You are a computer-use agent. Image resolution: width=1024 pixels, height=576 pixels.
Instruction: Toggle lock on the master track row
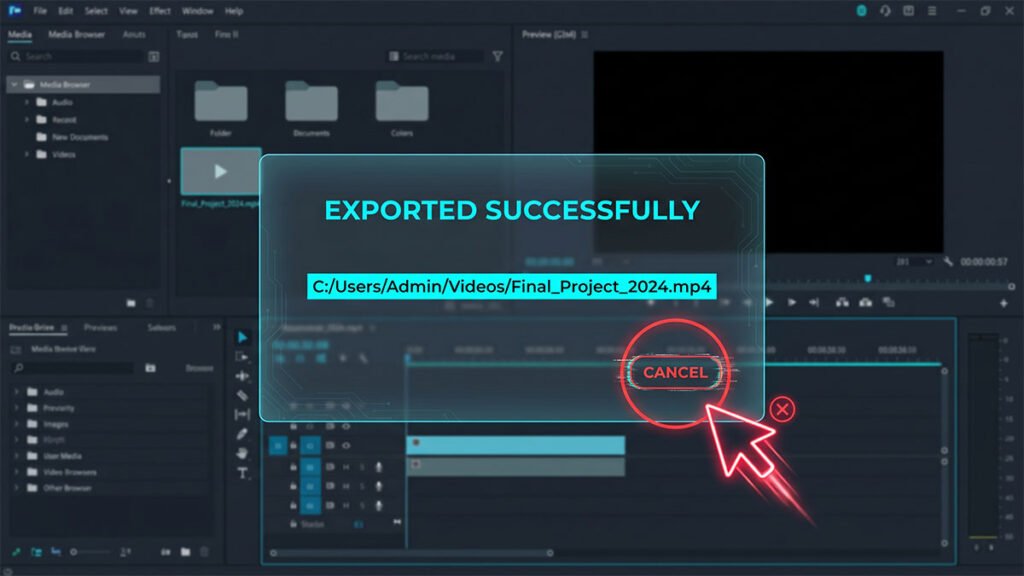click(x=293, y=524)
